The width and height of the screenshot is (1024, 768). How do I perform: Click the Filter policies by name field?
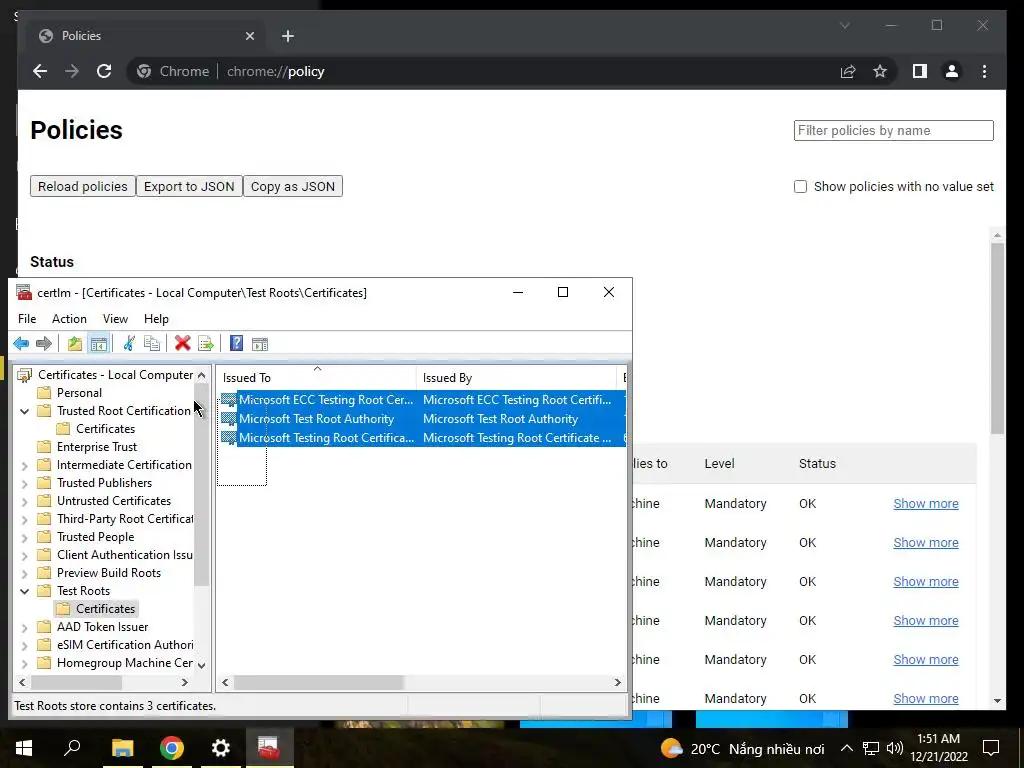(x=893, y=131)
